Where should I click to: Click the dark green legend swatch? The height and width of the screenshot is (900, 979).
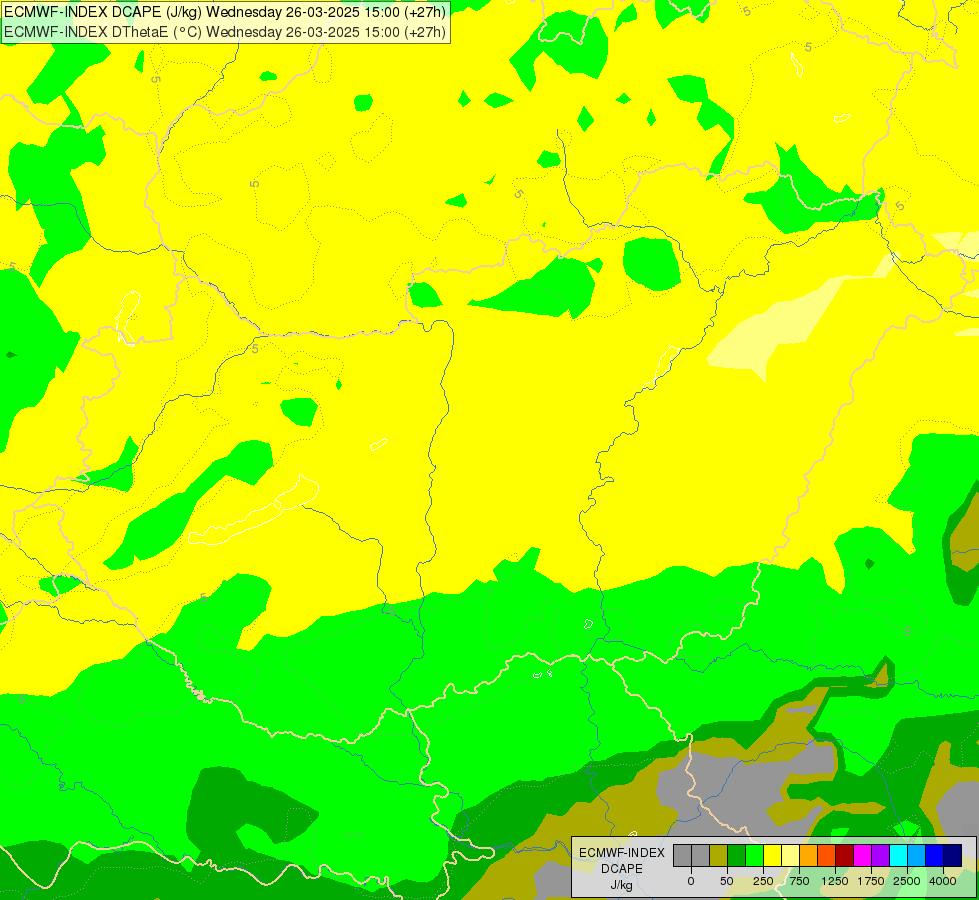click(x=737, y=855)
